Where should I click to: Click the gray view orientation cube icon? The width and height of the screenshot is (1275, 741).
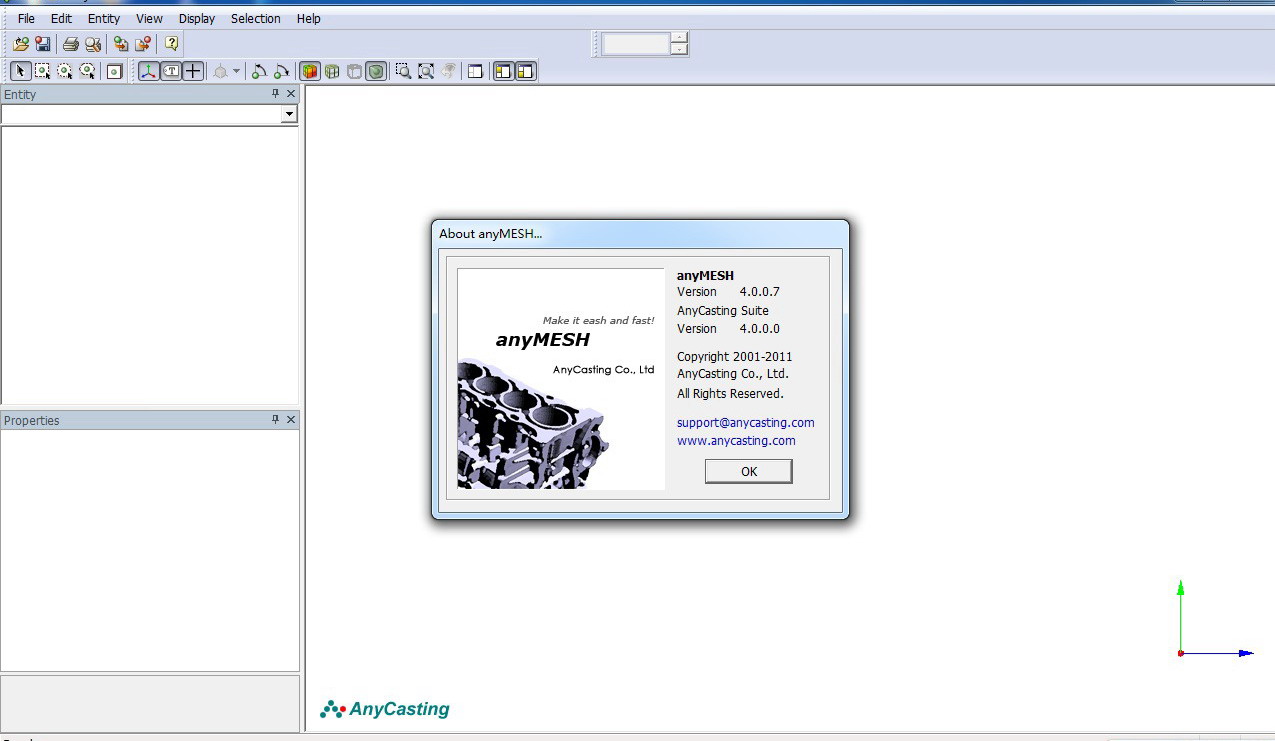pyautogui.click(x=221, y=71)
